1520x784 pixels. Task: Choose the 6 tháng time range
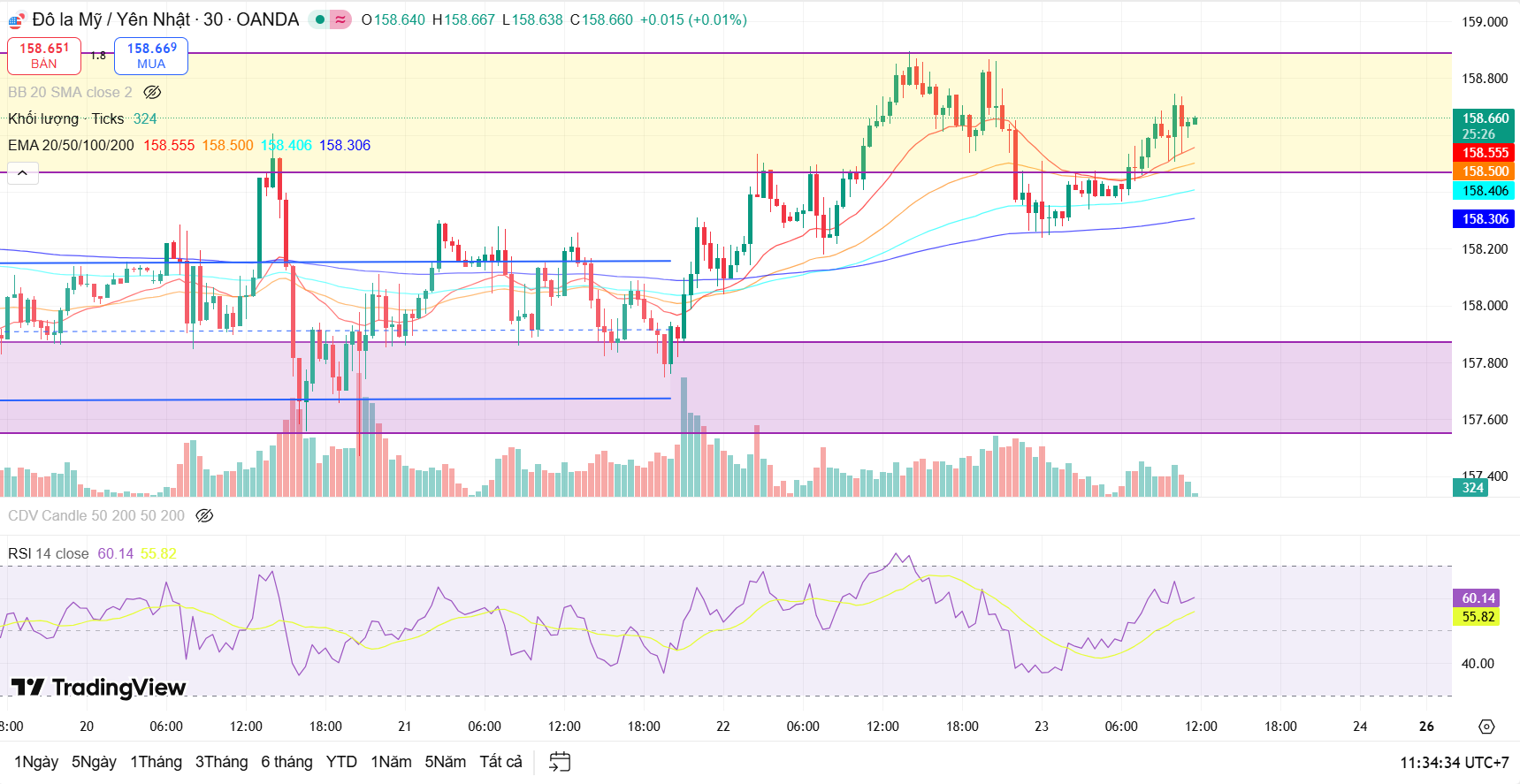click(286, 762)
